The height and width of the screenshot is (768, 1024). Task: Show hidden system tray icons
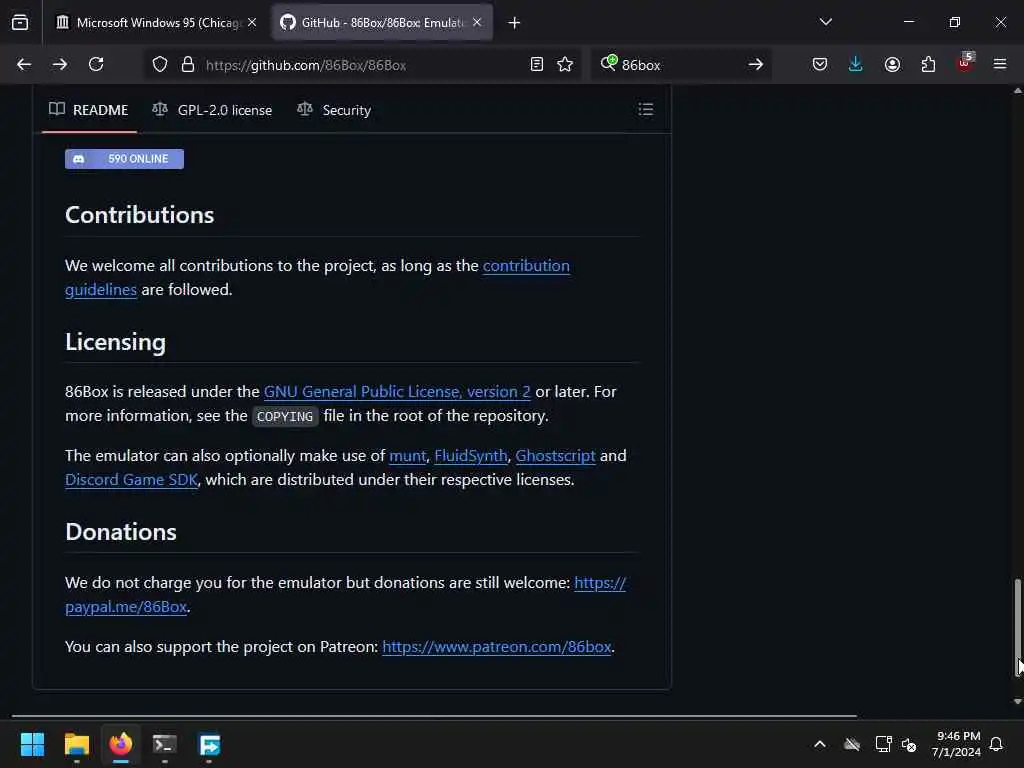pos(820,744)
